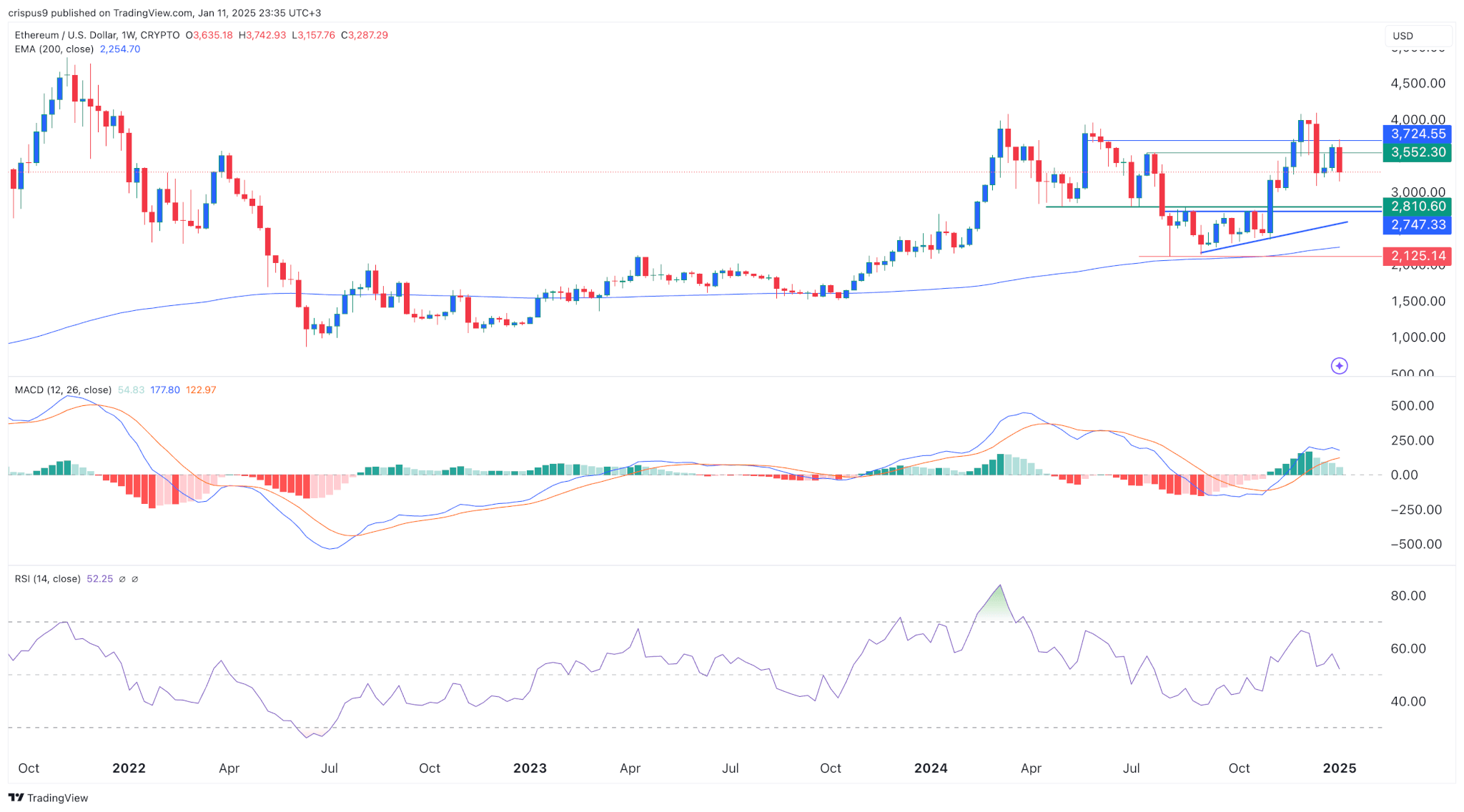Image resolution: width=1464 pixels, height=812 pixels.
Task: Click the MACD signal value 122.97
Action: (201, 390)
